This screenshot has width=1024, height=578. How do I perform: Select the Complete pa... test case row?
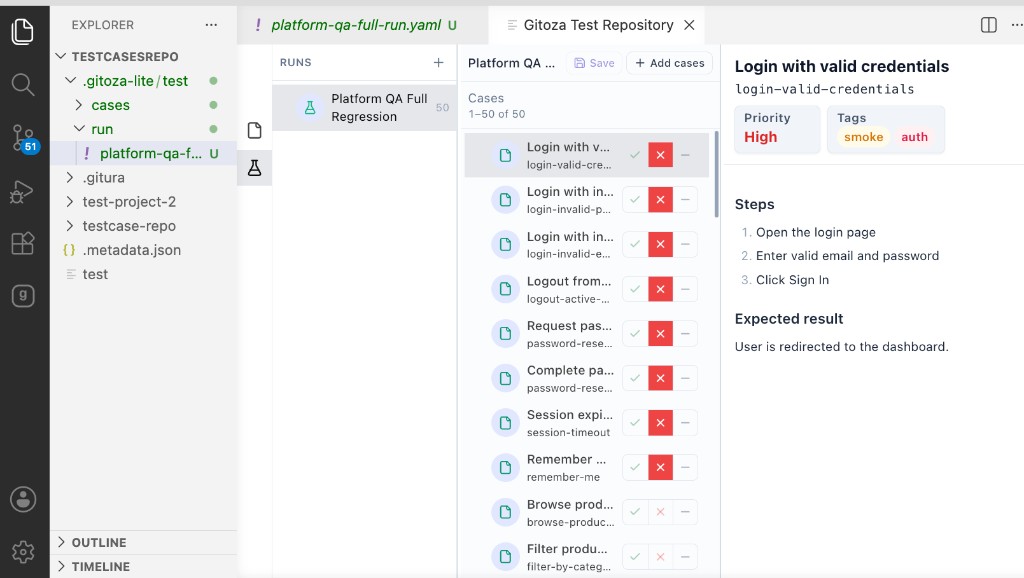(x=586, y=378)
